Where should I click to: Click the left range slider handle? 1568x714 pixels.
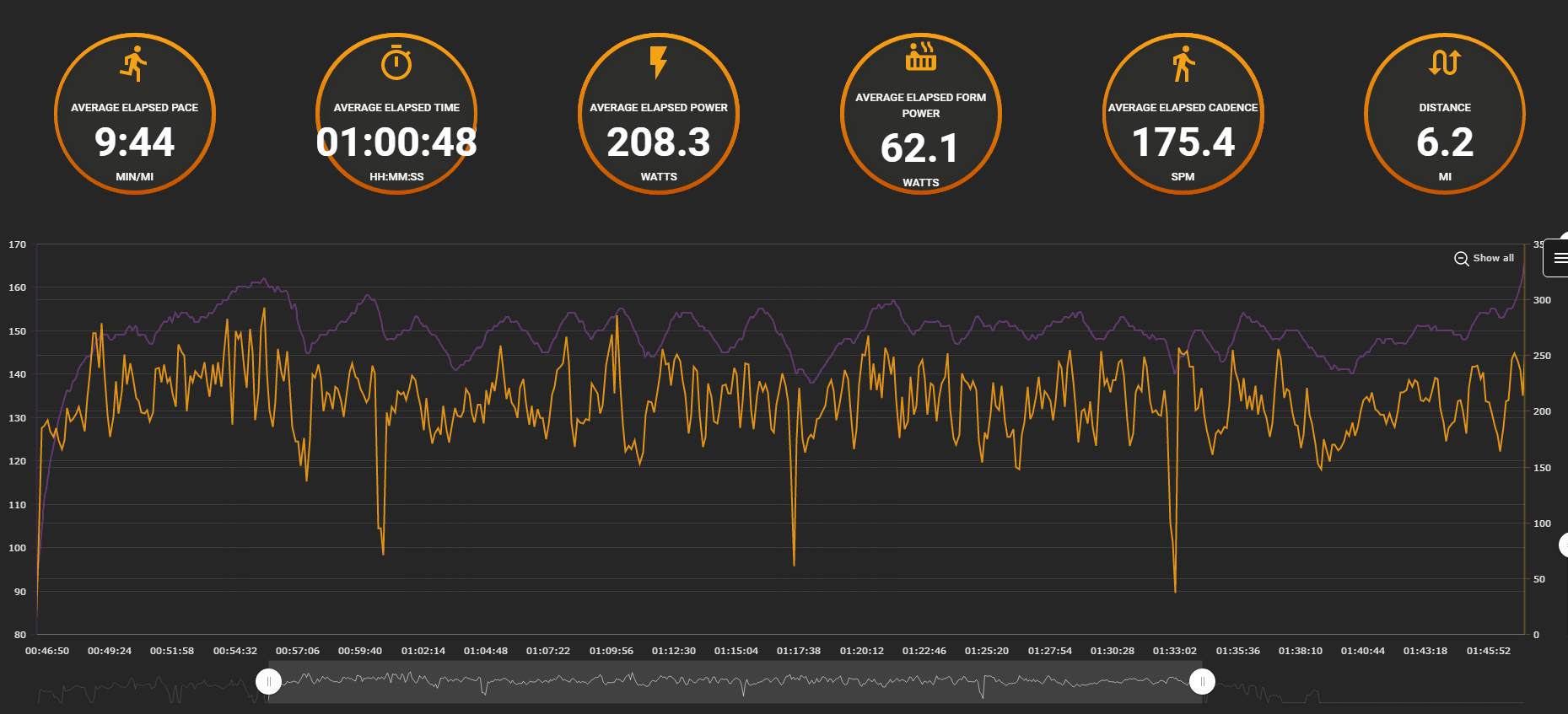[269, 681]
